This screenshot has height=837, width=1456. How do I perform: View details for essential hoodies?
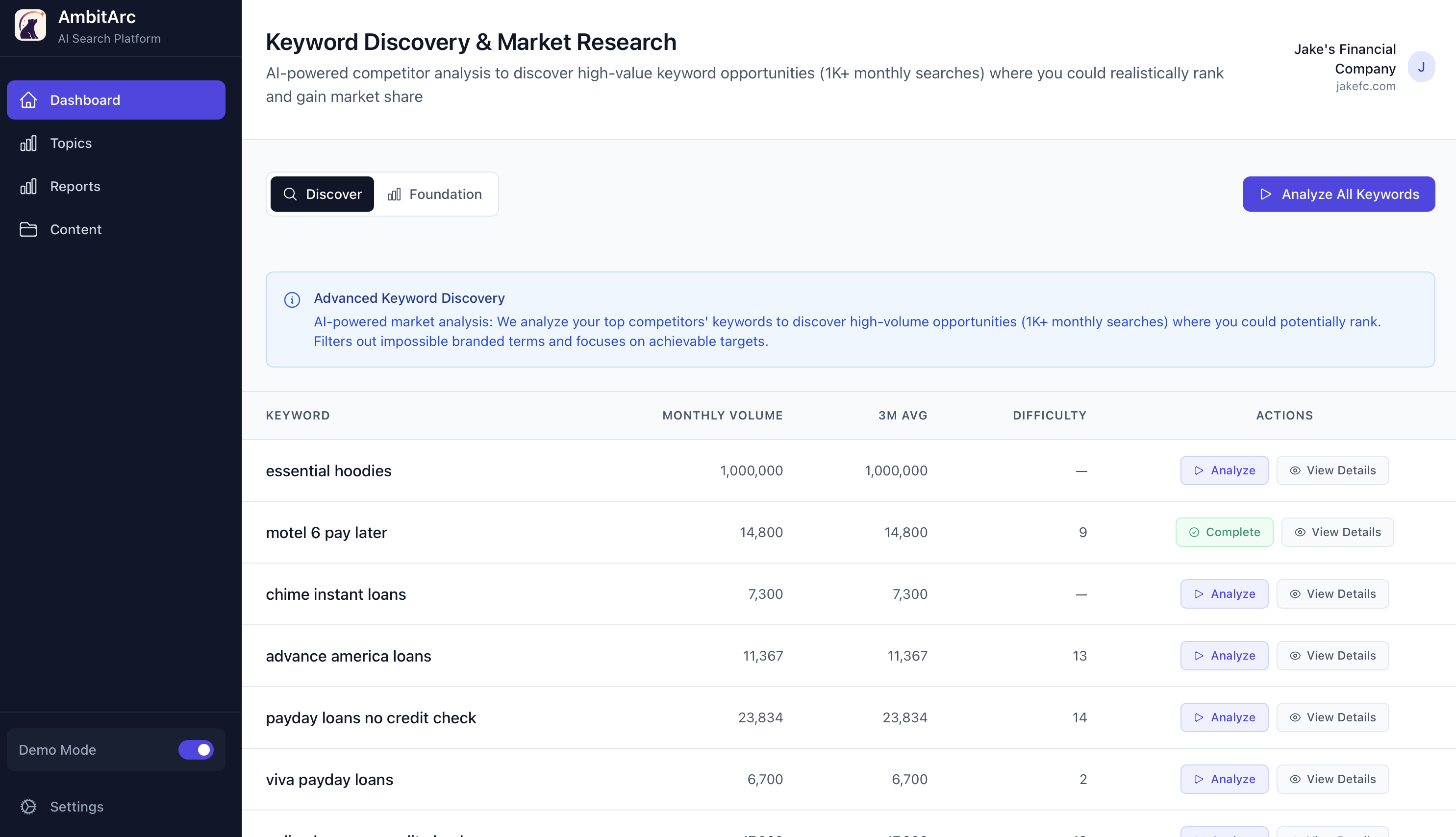click(x=1332, y=470)
